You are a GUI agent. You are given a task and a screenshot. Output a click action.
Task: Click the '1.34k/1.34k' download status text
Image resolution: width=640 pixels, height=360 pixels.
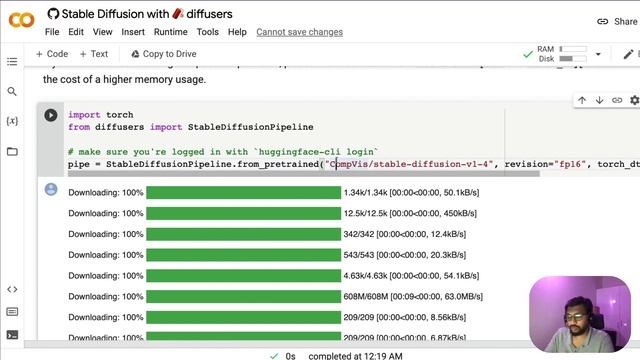[x=411, y=192]
